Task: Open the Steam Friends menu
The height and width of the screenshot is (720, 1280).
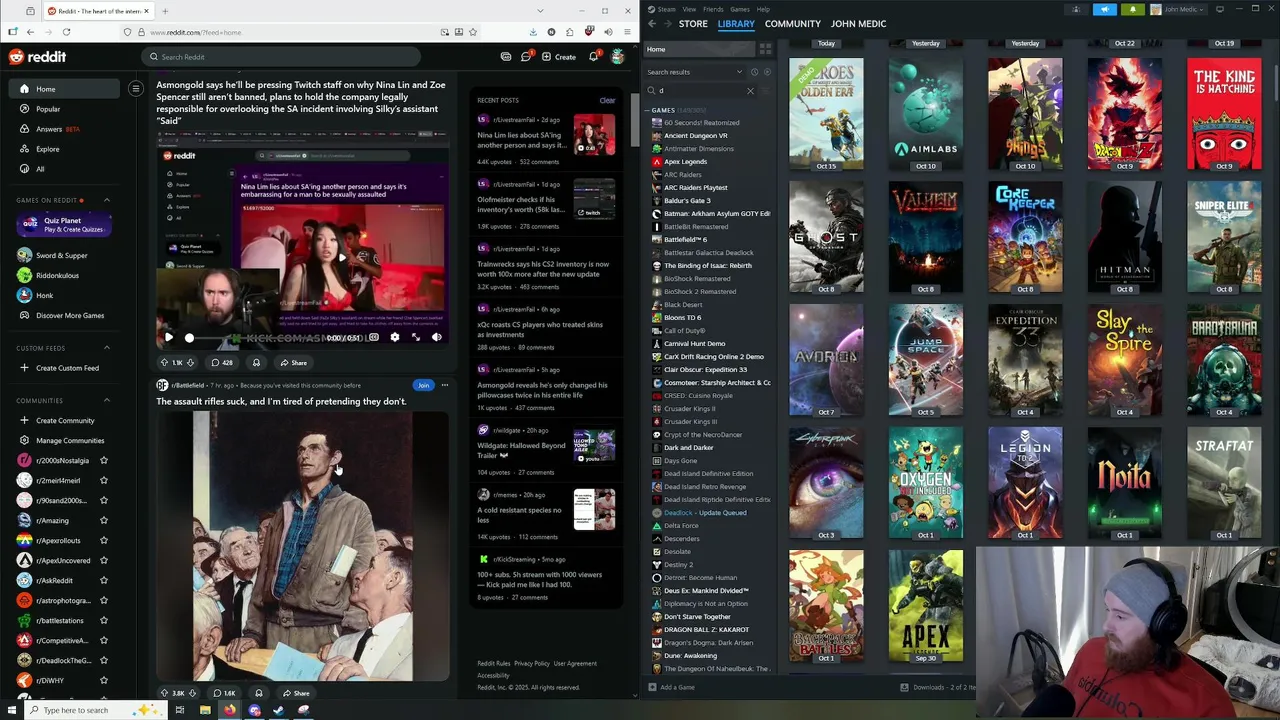Action: 713,9
